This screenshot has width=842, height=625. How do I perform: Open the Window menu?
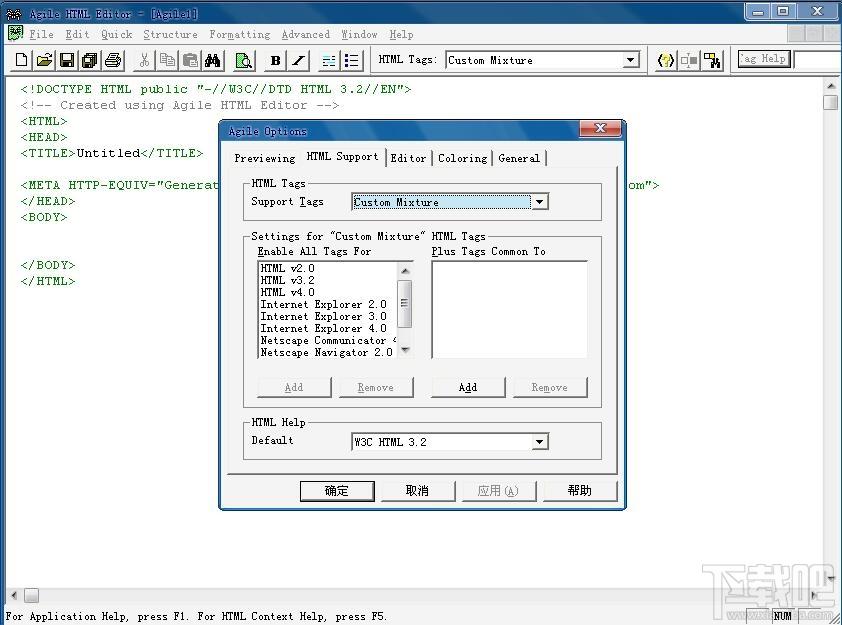tap(359, 34)
